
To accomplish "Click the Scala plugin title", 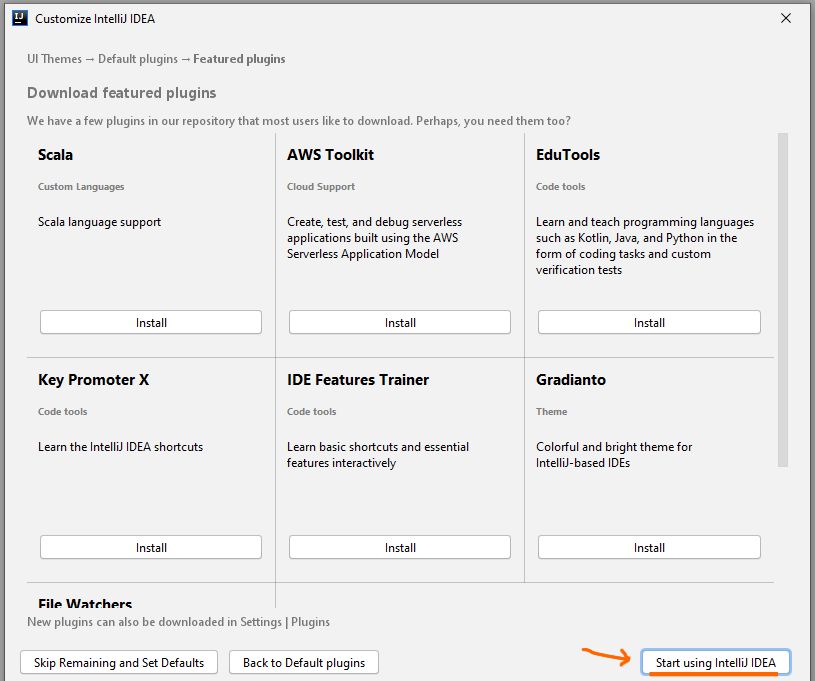I will pos(56,155).
